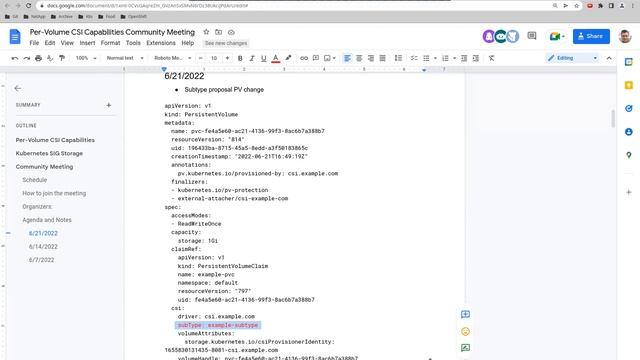Increase the font size
The width and height of the screenshot is (640, 360).
point(227,58)
